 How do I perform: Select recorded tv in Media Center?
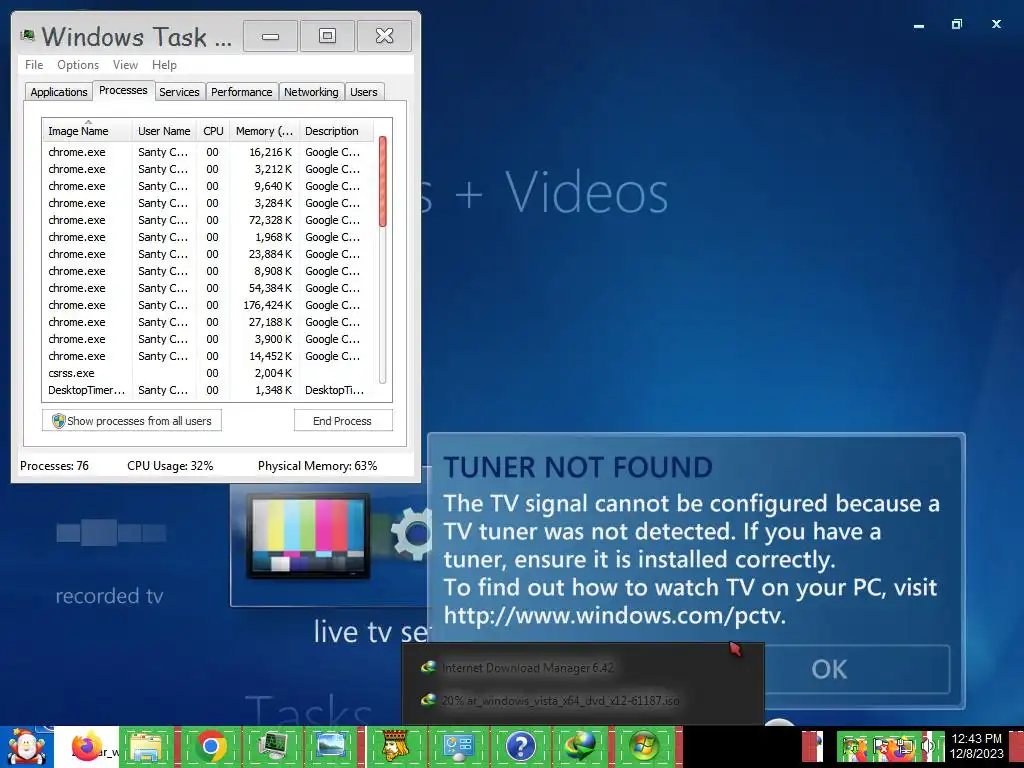109,596
